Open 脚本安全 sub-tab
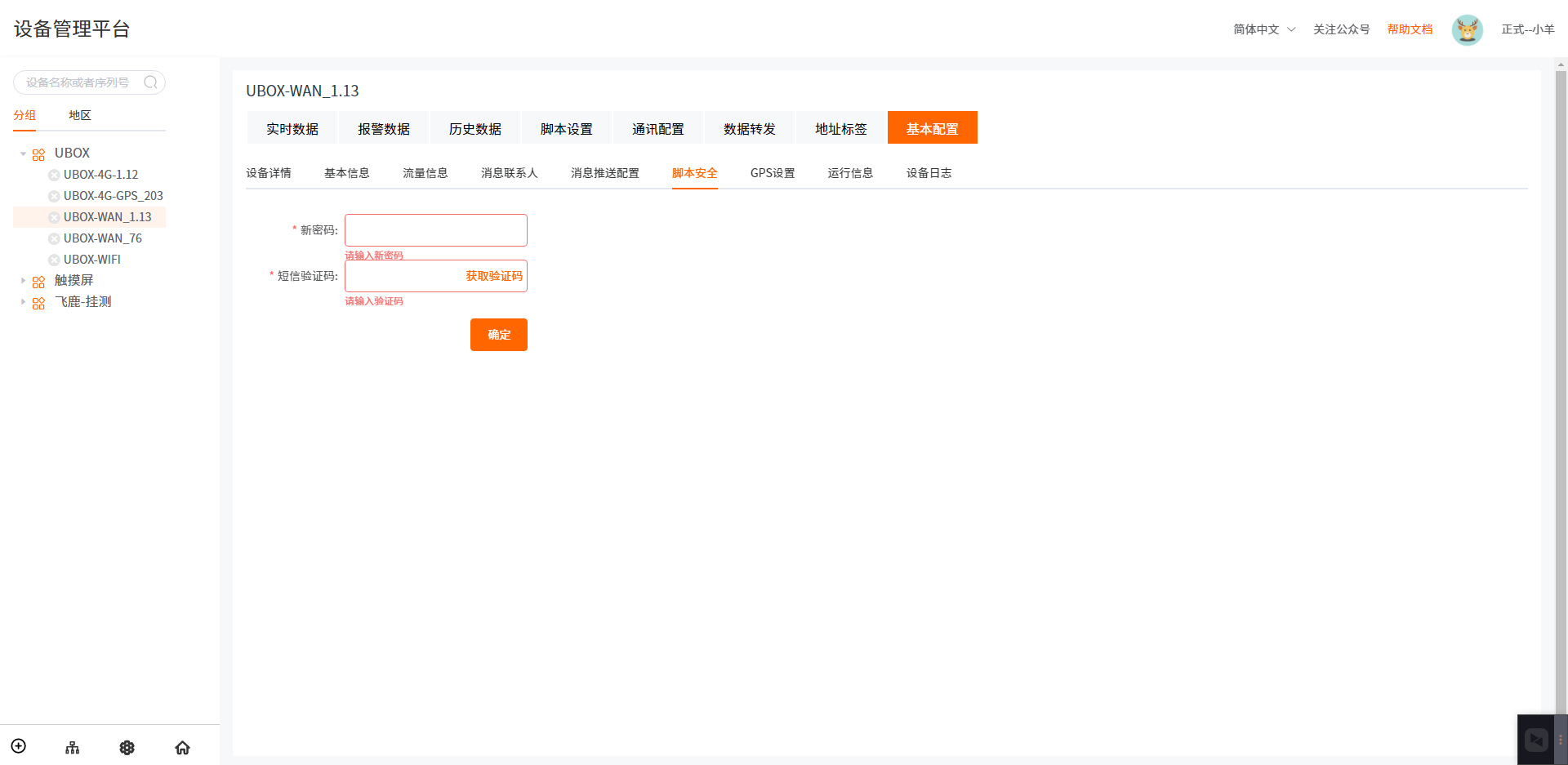The image size is (1568, 765). (x=695, y=173)
